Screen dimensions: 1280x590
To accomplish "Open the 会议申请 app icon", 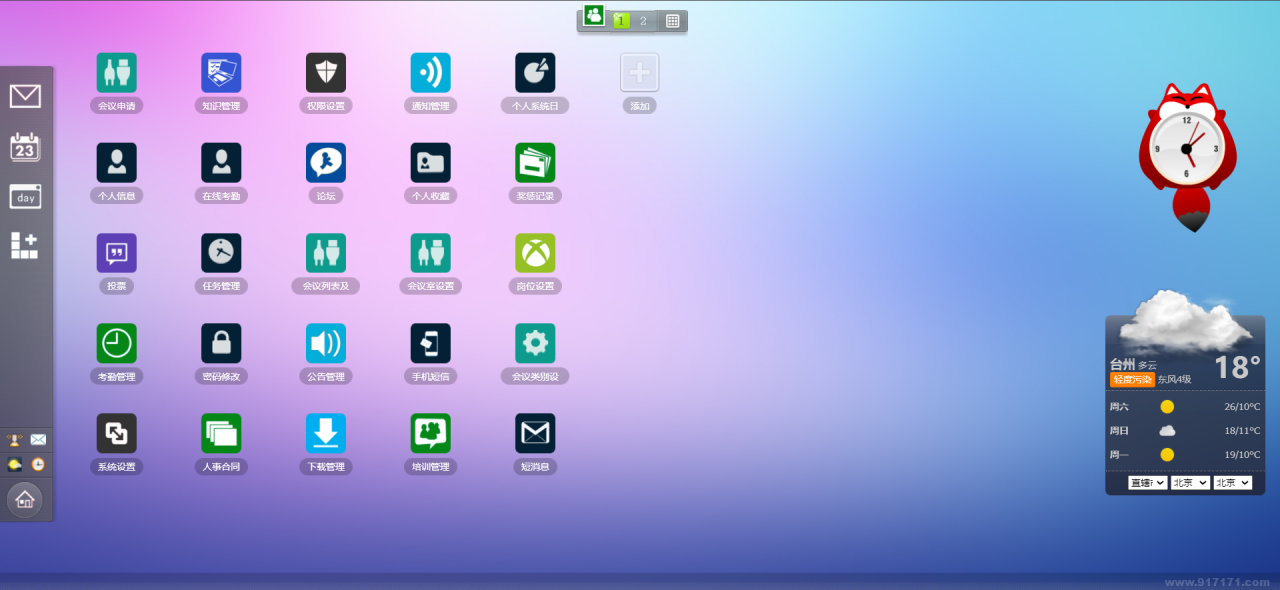I will pos(117,73).
